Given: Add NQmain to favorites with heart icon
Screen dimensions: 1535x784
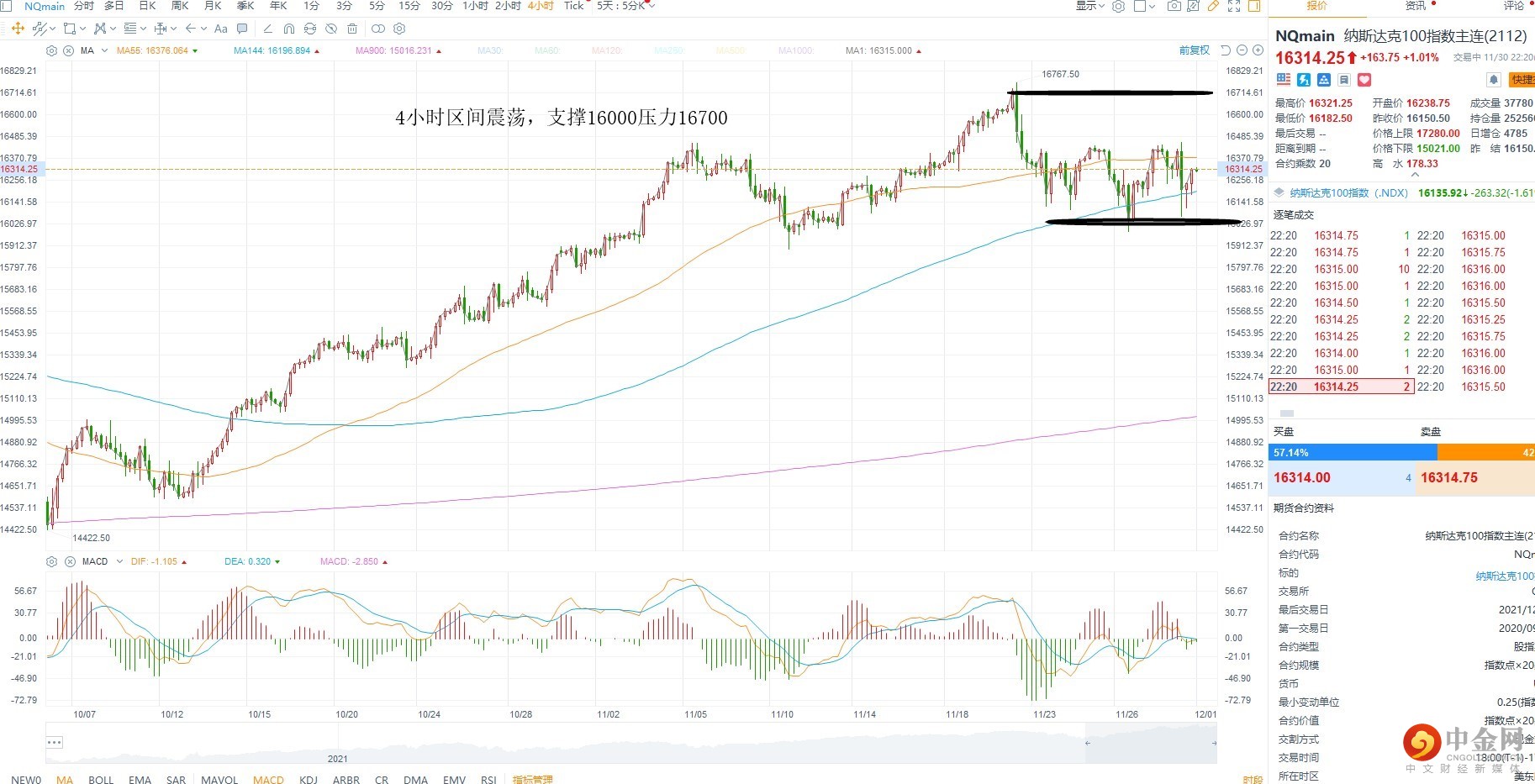Looking at the screenshot, I should tap(1364, 80).
